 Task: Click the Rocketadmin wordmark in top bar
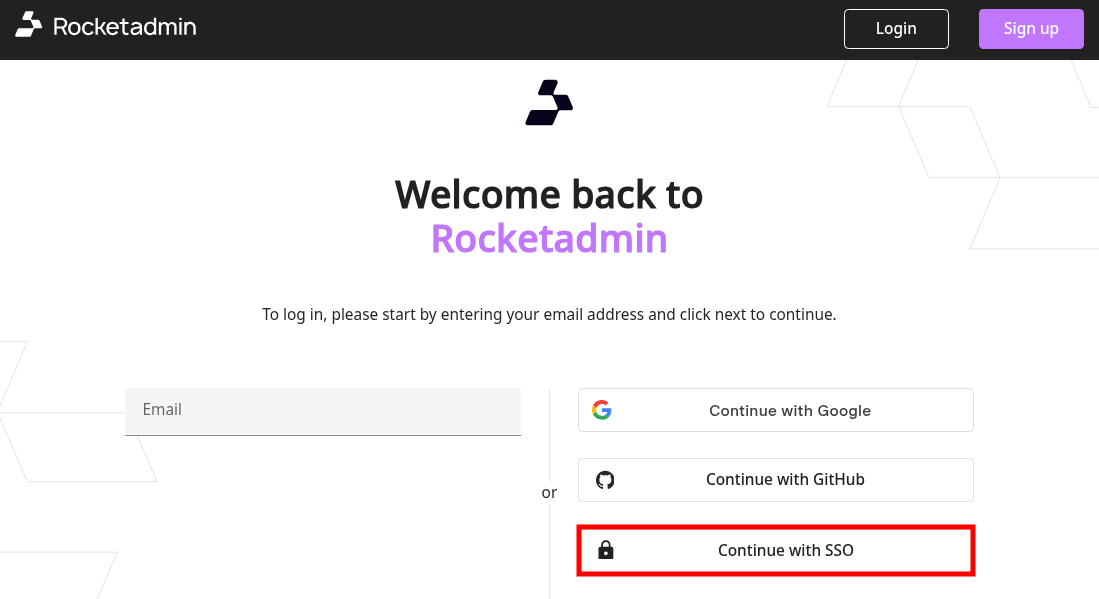click(x=124, y=27)
